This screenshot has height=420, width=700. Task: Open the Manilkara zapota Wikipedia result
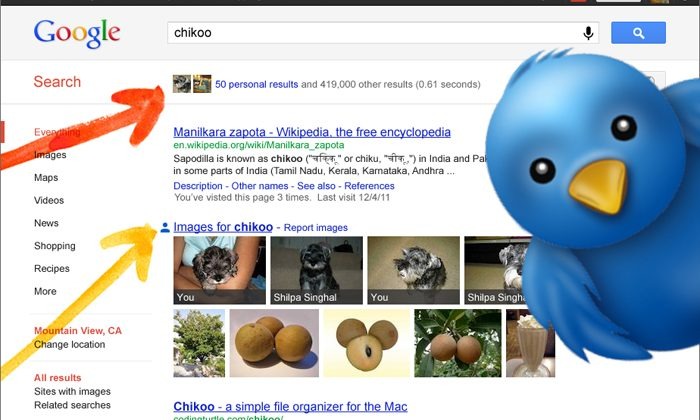(312, 132)
